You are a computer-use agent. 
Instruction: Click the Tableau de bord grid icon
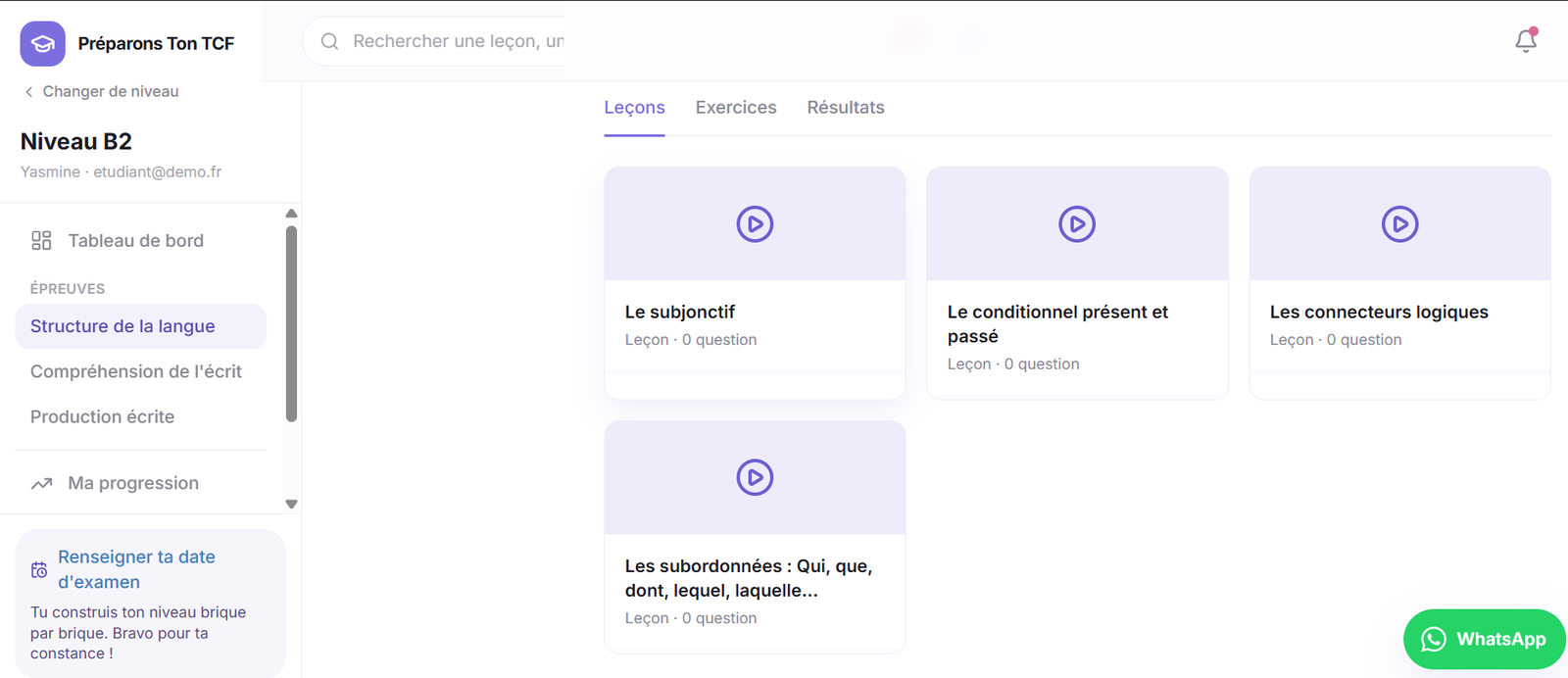[x=41, y=241]
